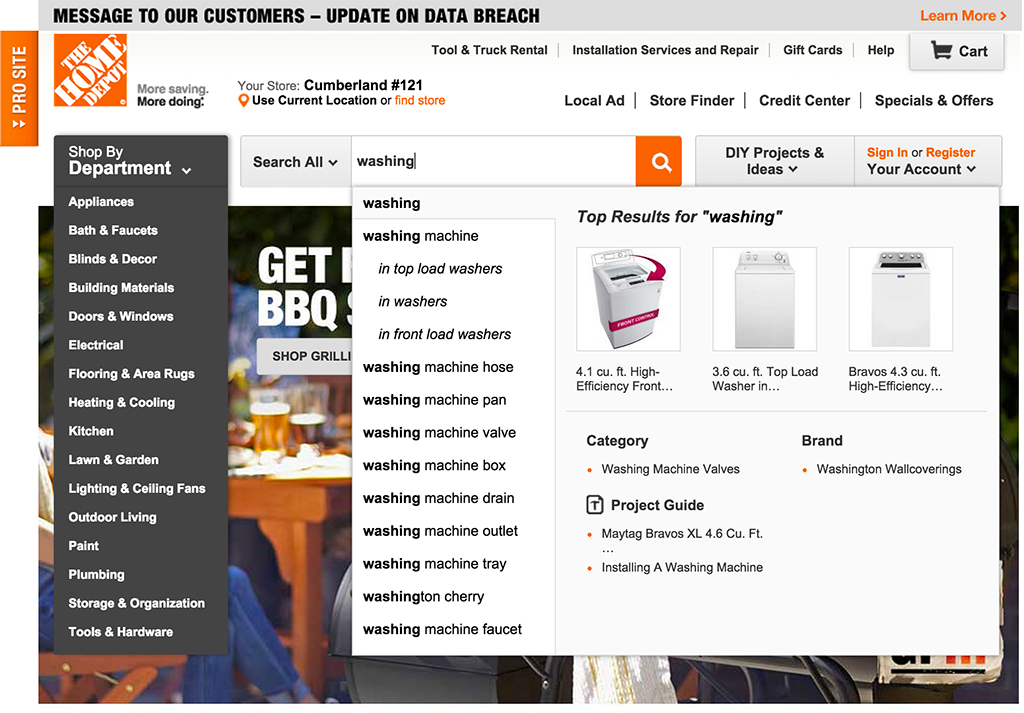Screen dimensions: 1024x713
Task: Click the location pin icon
Action: pos(243,101)
